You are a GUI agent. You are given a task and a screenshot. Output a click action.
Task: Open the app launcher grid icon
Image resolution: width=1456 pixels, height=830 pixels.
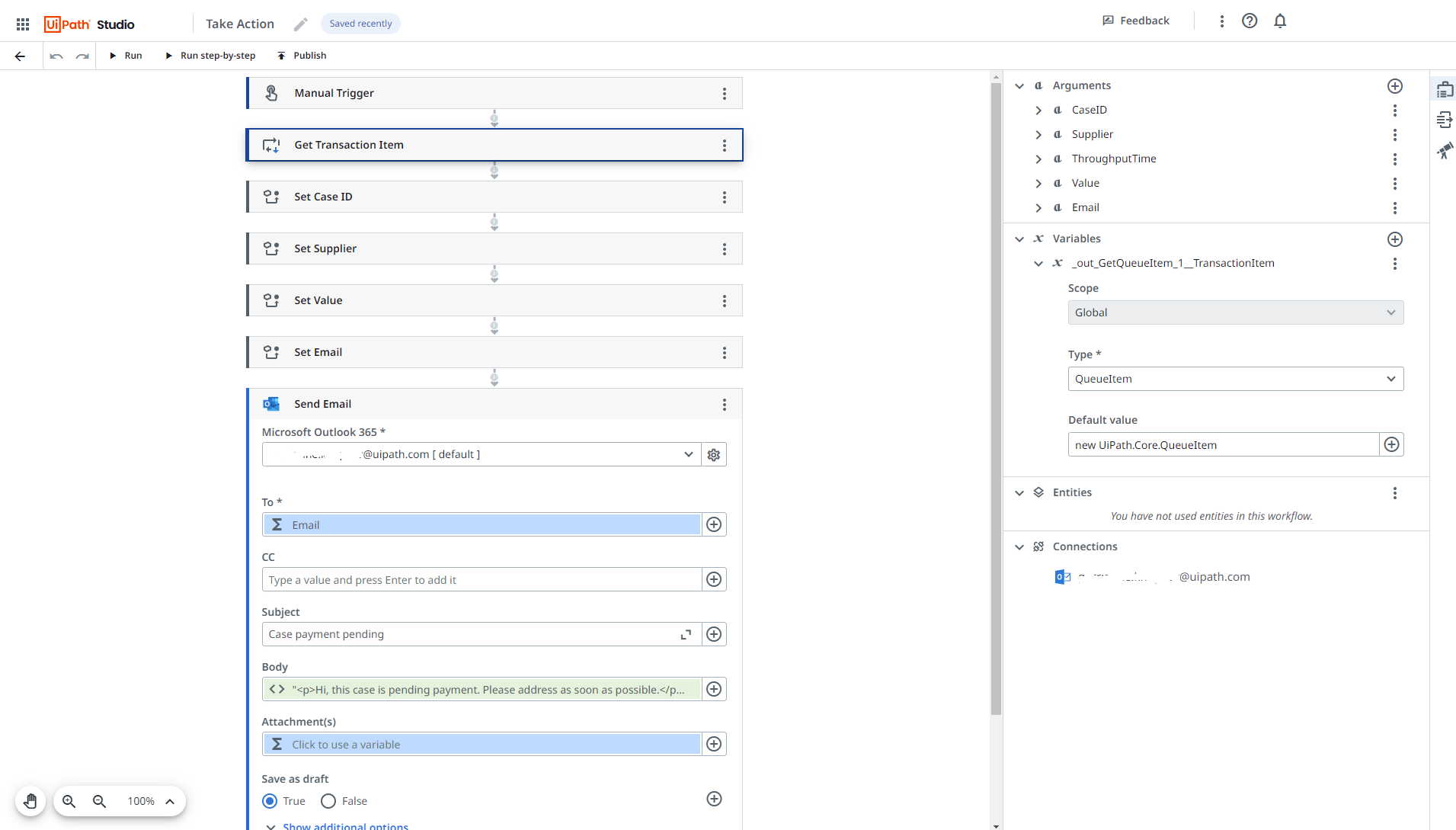click(x=22, y=24)
